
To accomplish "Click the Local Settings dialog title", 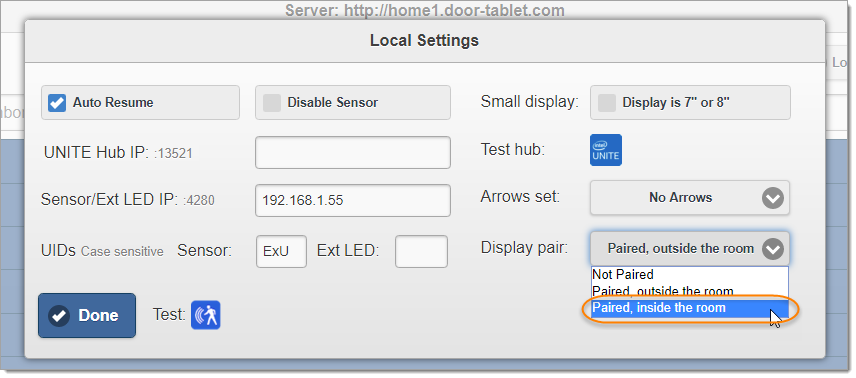I will tap(424, 40).
